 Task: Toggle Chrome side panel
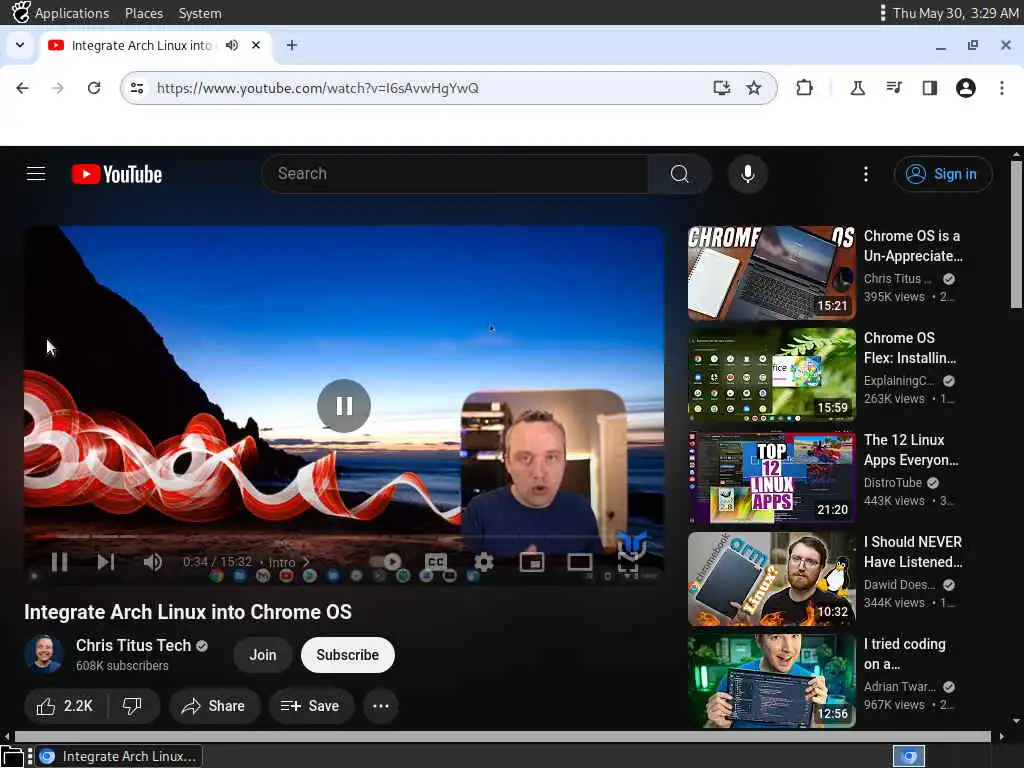[x=929, y=88]
